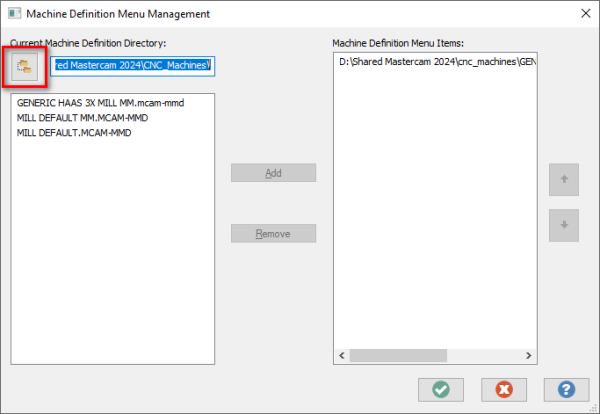Click the scrollbar right arrow in menu items list
600x414 pixels.
tap(529, 355)
